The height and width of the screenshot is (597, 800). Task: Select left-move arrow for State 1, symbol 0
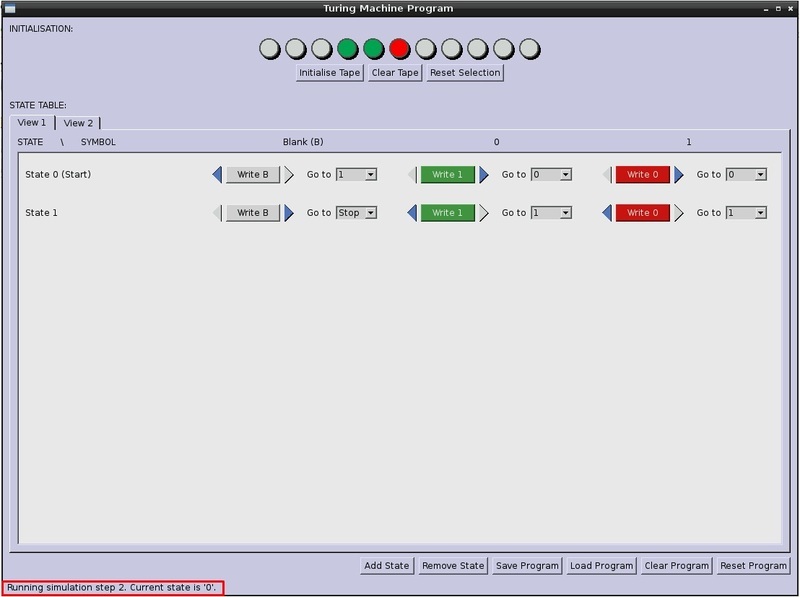coord(412,213)
